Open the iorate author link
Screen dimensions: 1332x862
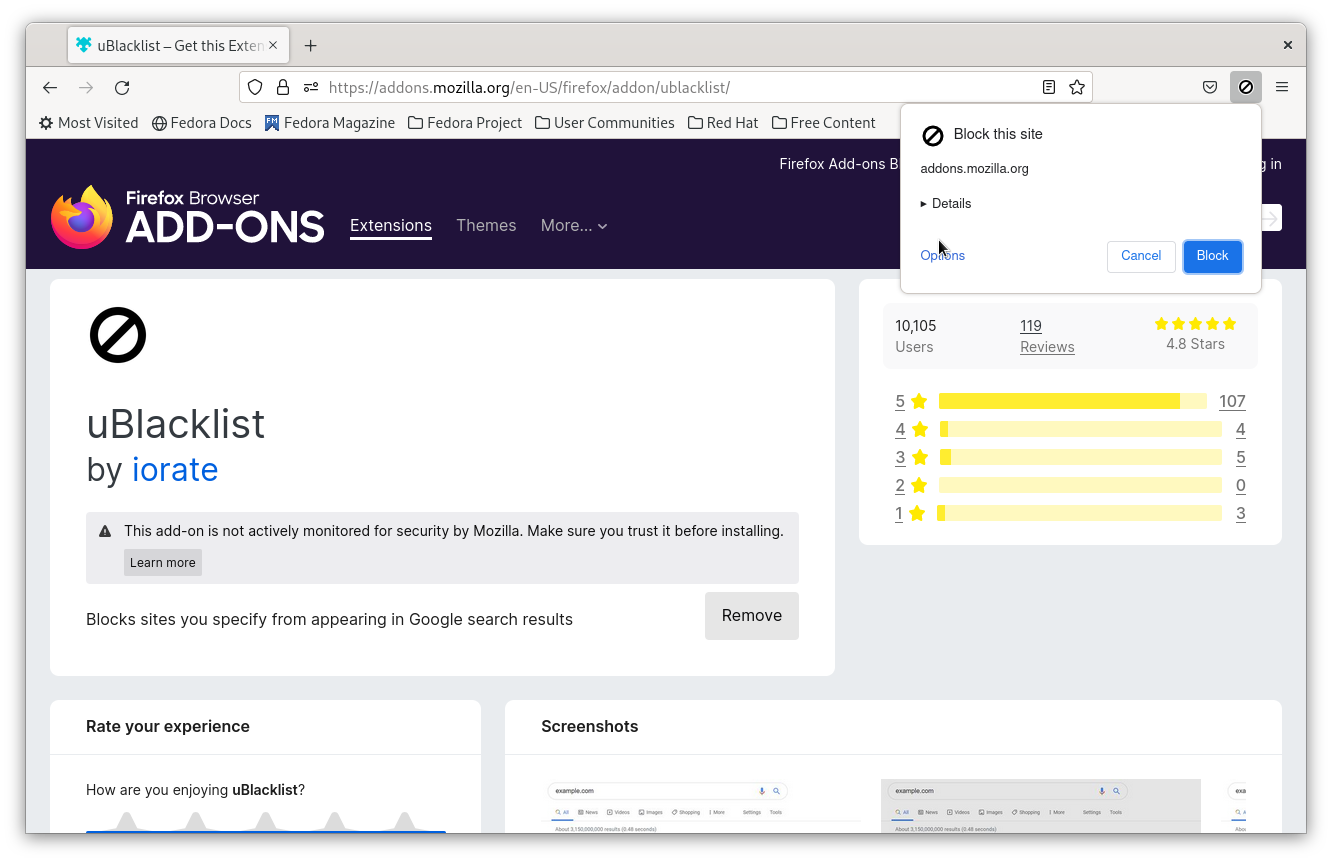(x=175, y=469)
